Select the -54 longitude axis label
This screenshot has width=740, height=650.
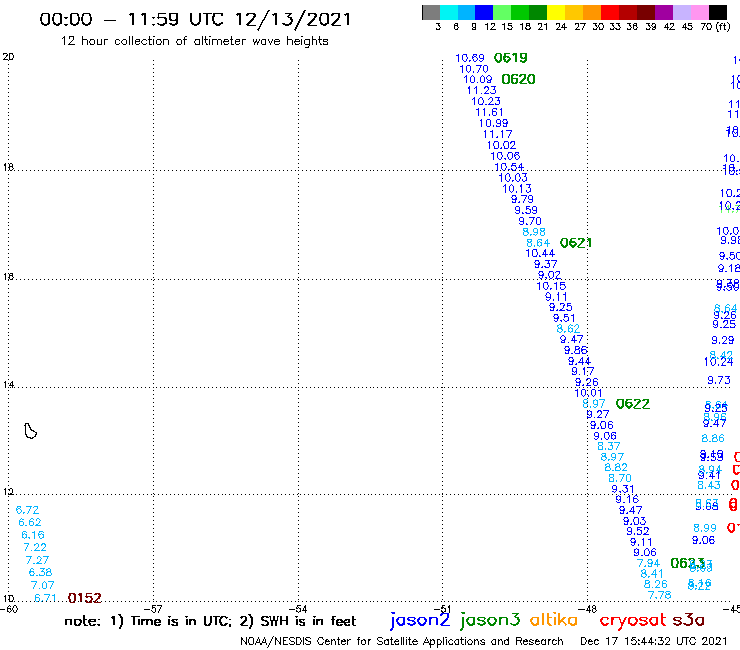point(300,609)
